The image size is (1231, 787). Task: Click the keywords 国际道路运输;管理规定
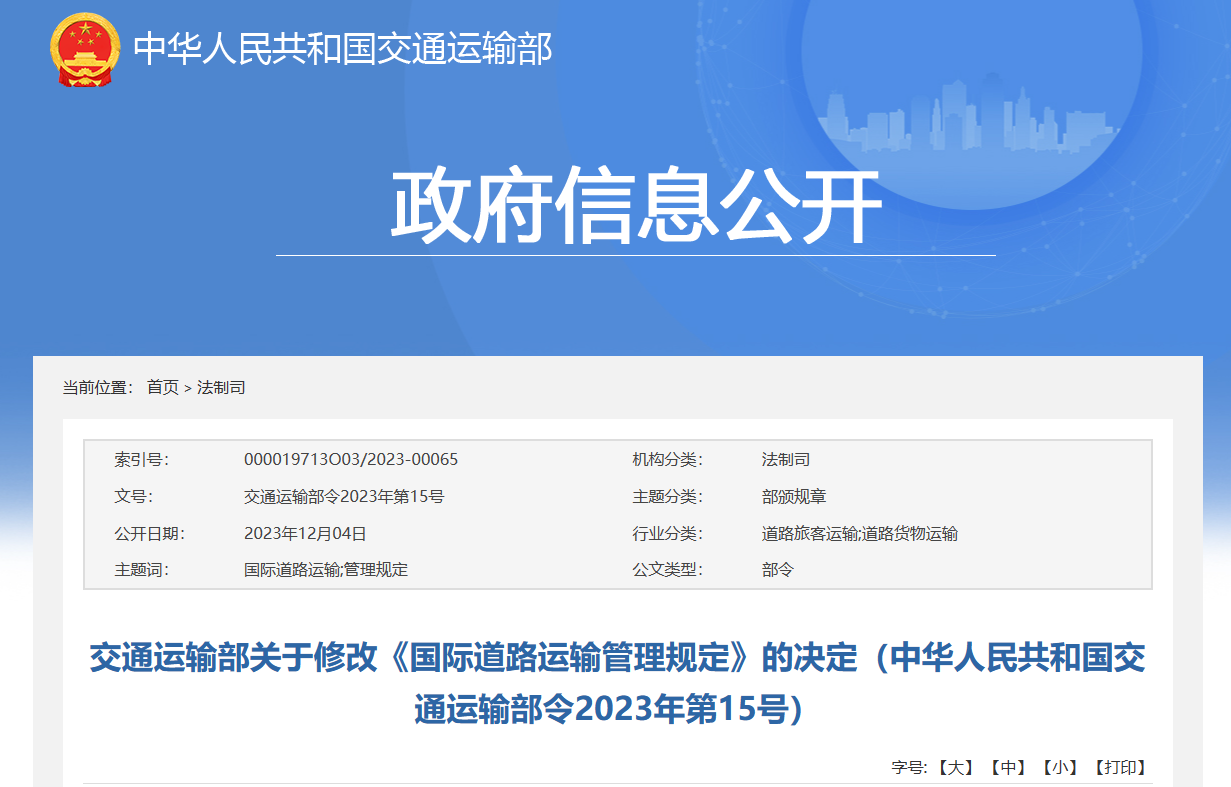tap(326, 570)
